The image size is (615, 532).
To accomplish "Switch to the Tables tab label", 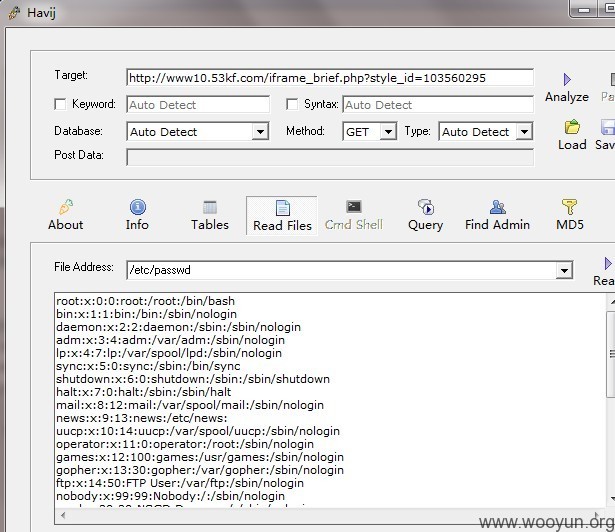I will pos(210,225).
